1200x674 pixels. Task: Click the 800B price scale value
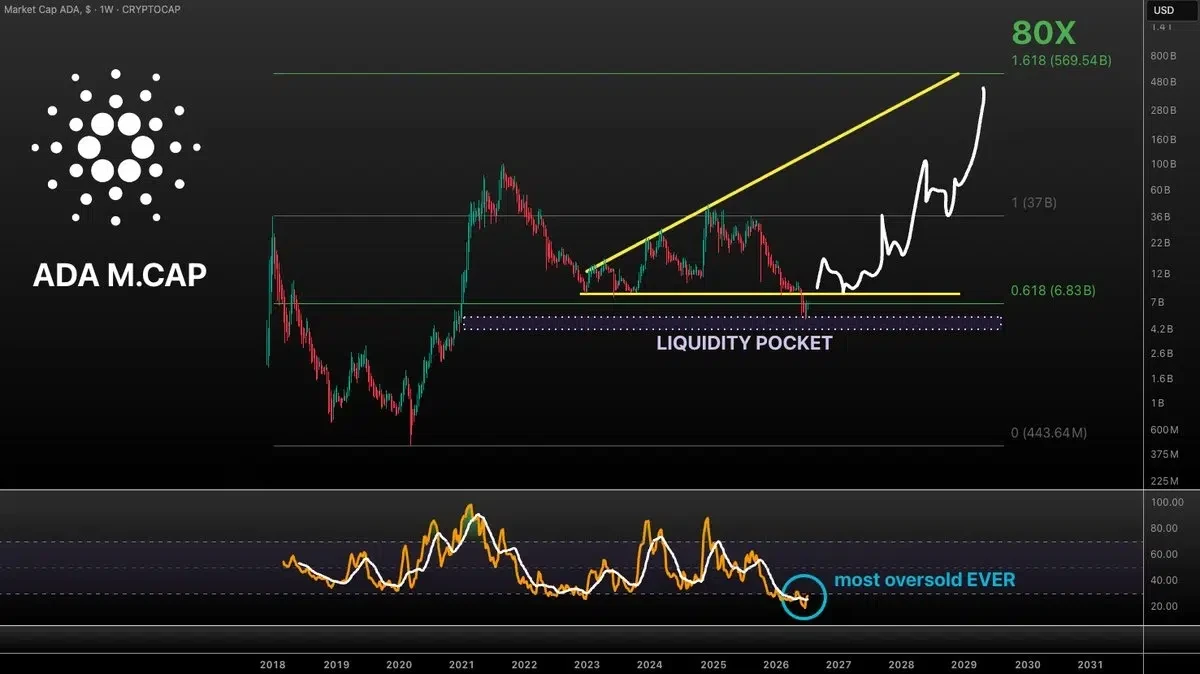1165,56
